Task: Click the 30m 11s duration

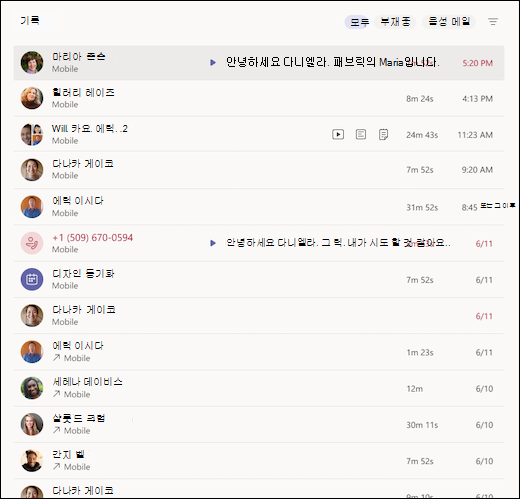Action: 422,425
